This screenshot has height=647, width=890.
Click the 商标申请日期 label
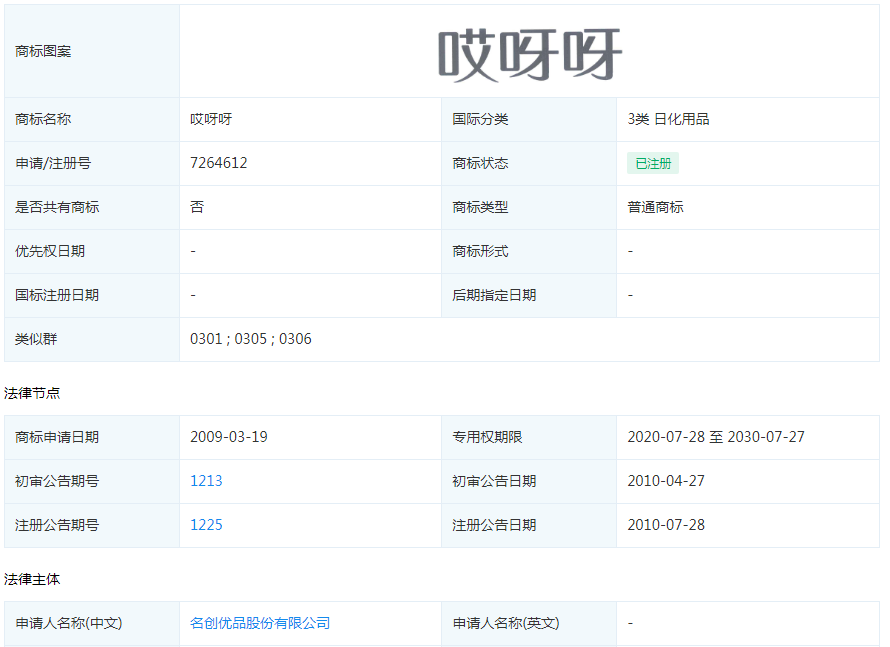pos(57,436)
